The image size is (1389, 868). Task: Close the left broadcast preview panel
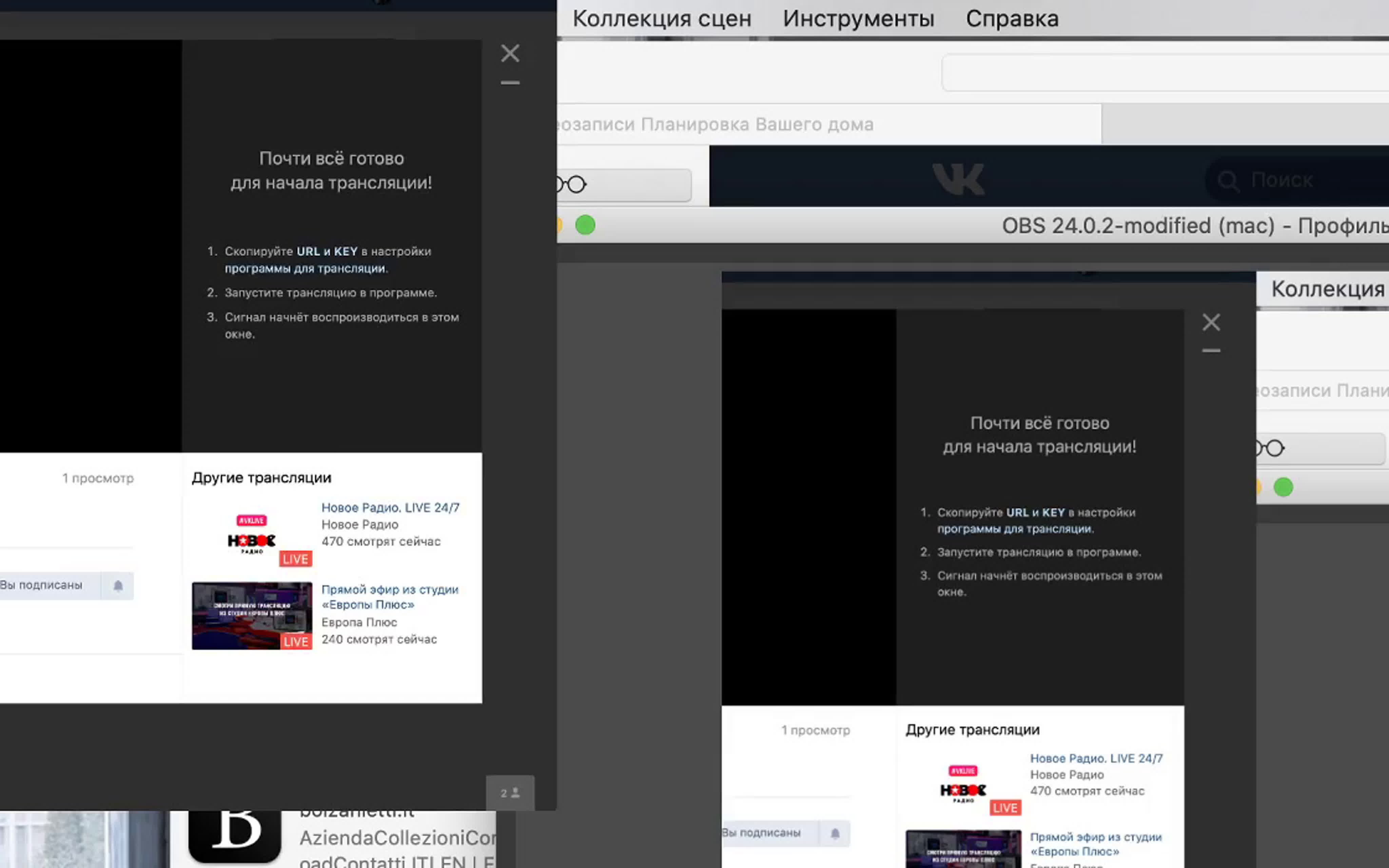pos(510,53)
